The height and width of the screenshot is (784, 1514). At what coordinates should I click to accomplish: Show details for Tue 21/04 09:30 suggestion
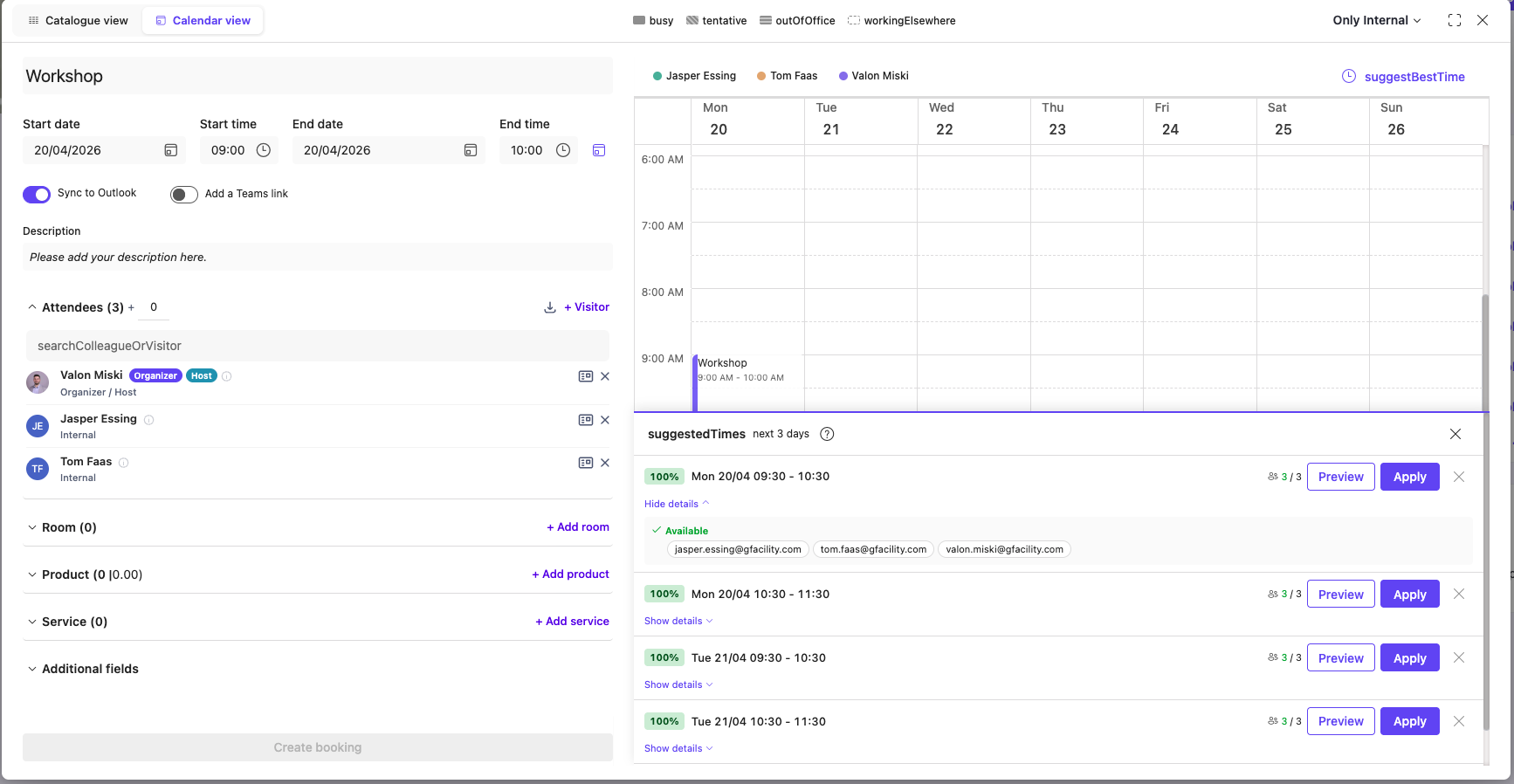pos(678,684)
